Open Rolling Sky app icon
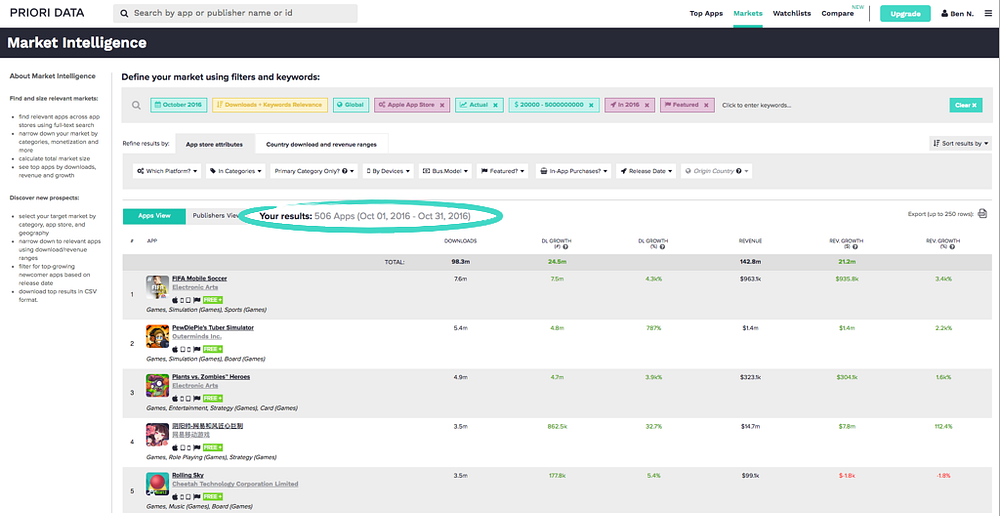This screenshot has height=516, width=1000. click(157, 483)
